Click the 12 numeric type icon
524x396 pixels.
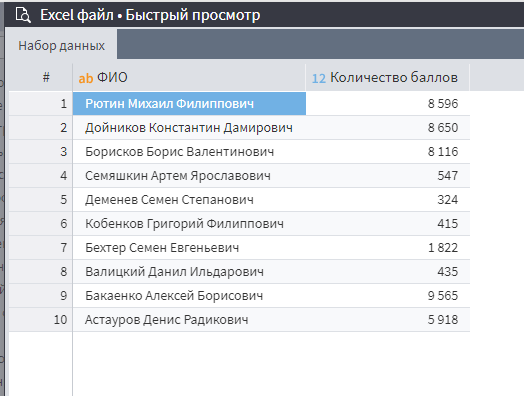pyautogui.click(x=318, y=79)
